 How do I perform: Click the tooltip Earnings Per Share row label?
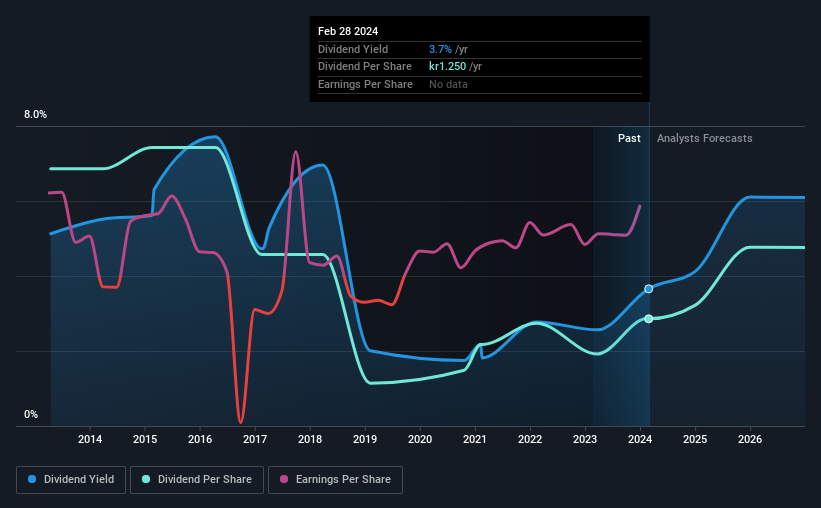point(365,84)
